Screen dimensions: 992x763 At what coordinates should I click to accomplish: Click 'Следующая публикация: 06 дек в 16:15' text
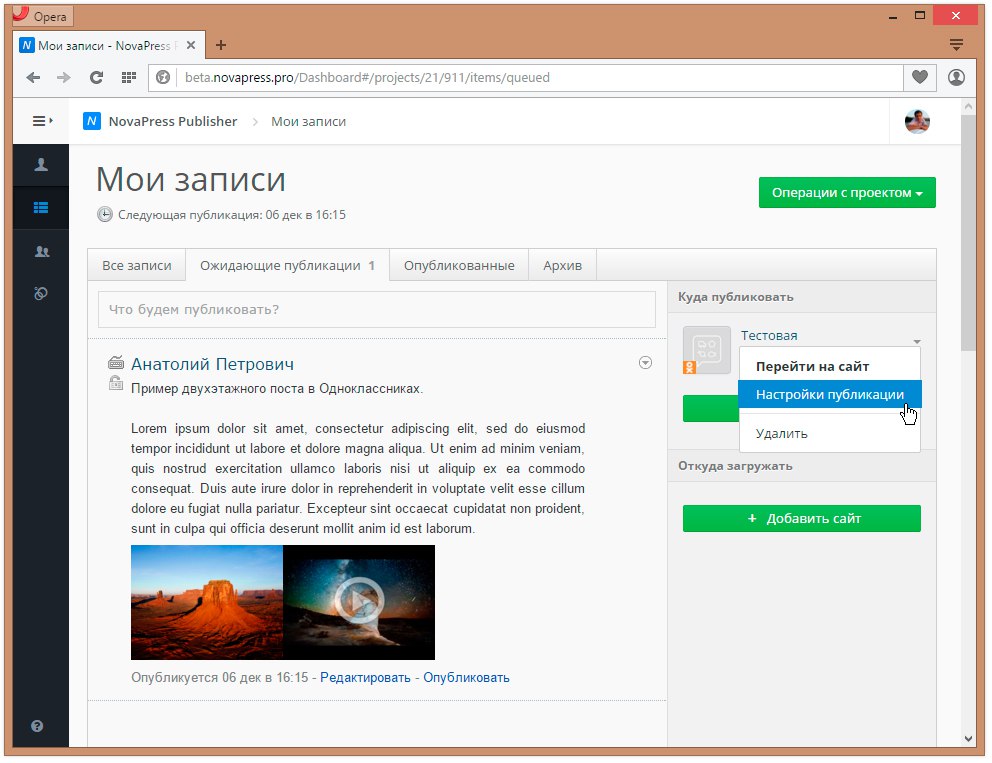click(232, 215)
